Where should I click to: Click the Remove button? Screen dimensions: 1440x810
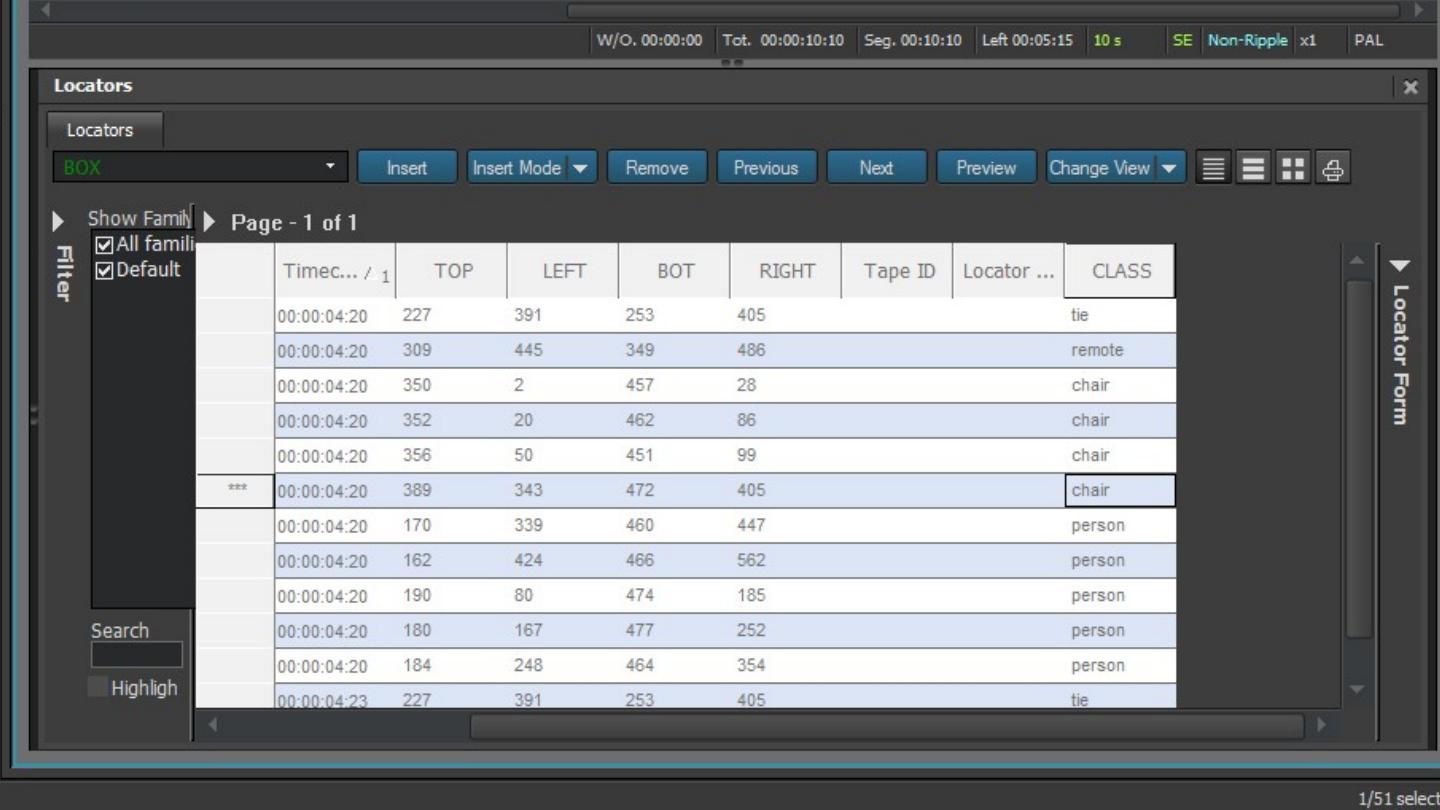pos(656,168)
